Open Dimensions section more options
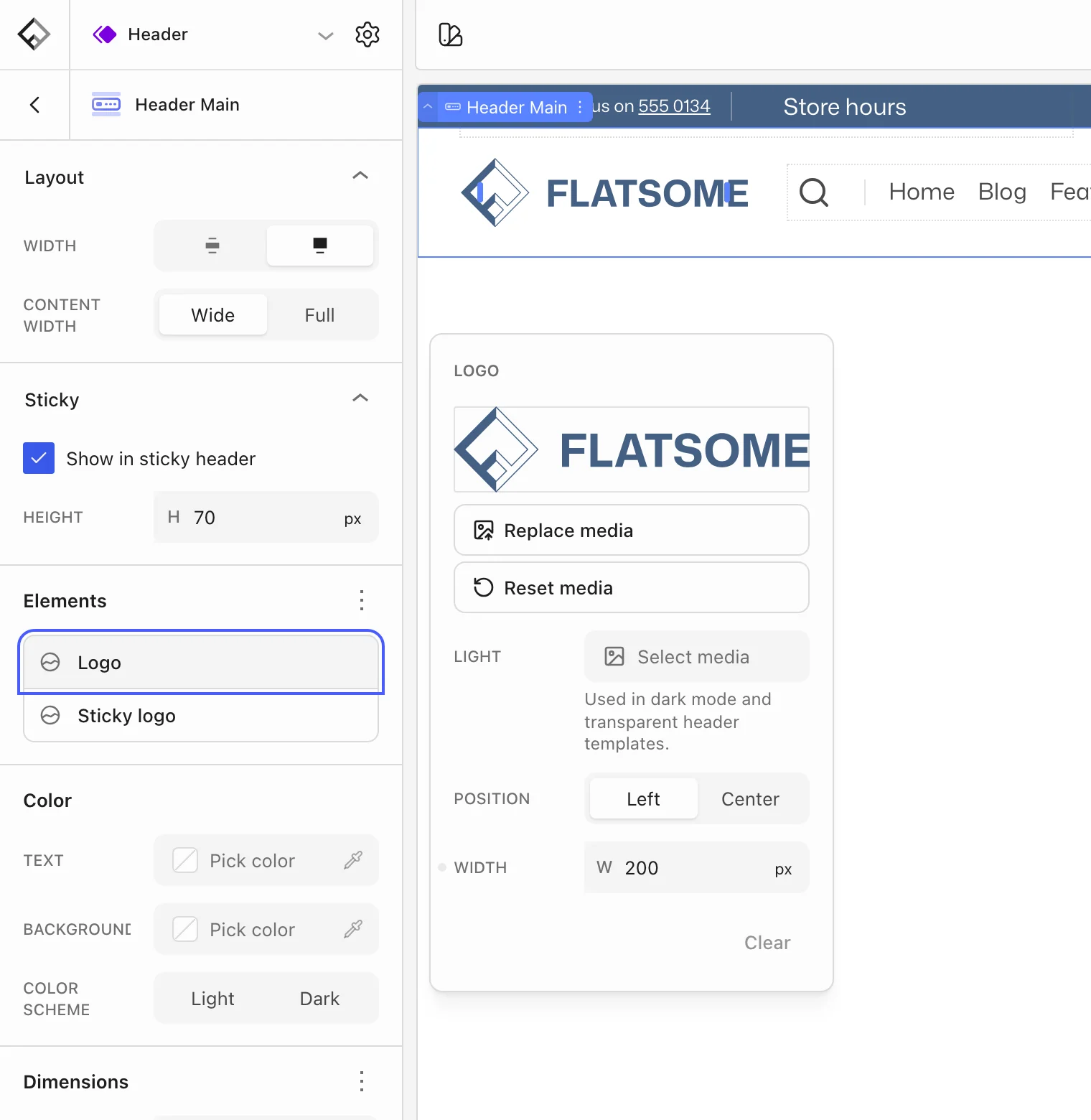 click(x=362, y=1081)
